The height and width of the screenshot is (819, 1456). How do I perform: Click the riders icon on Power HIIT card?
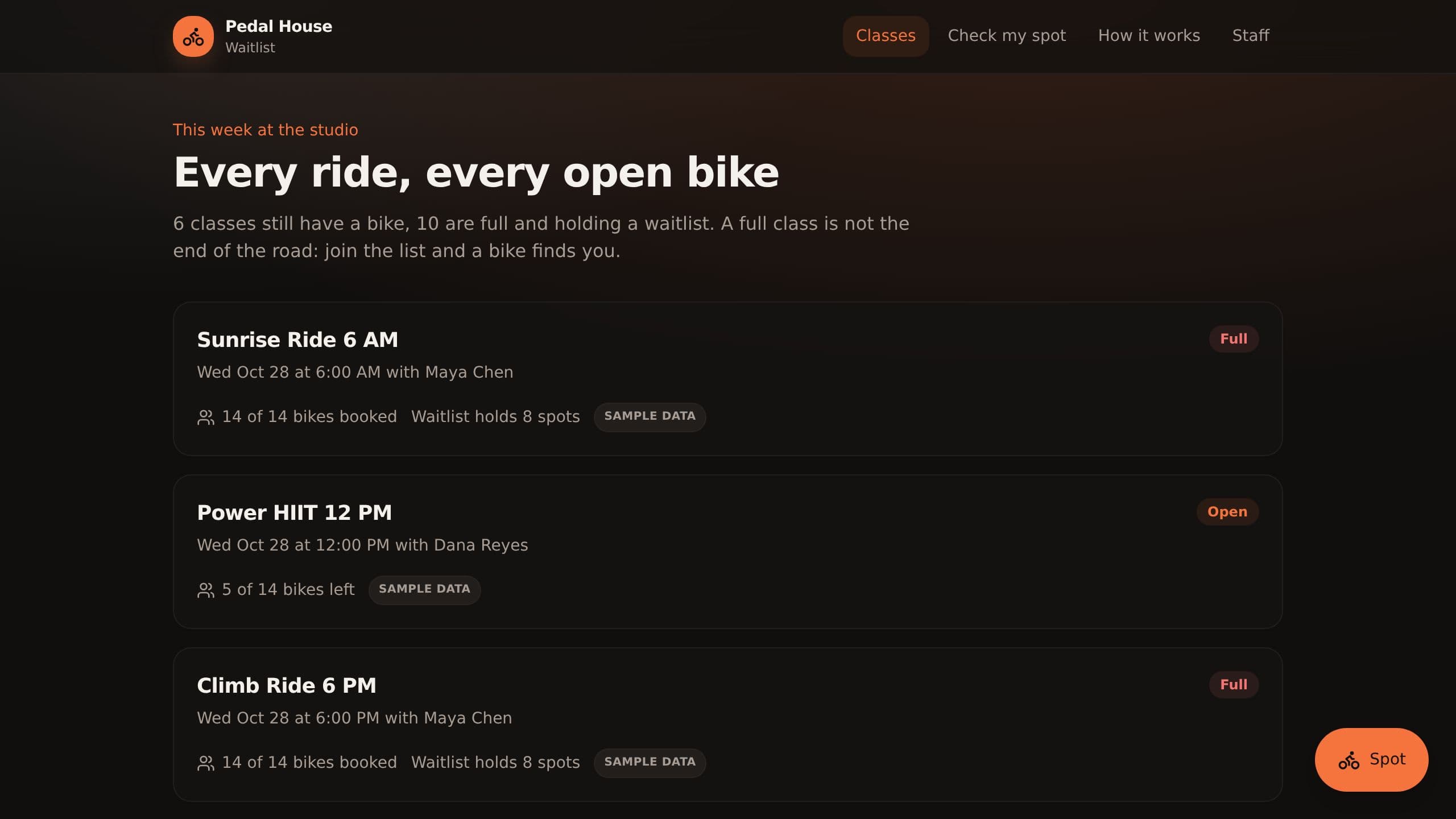pos(206,590)
